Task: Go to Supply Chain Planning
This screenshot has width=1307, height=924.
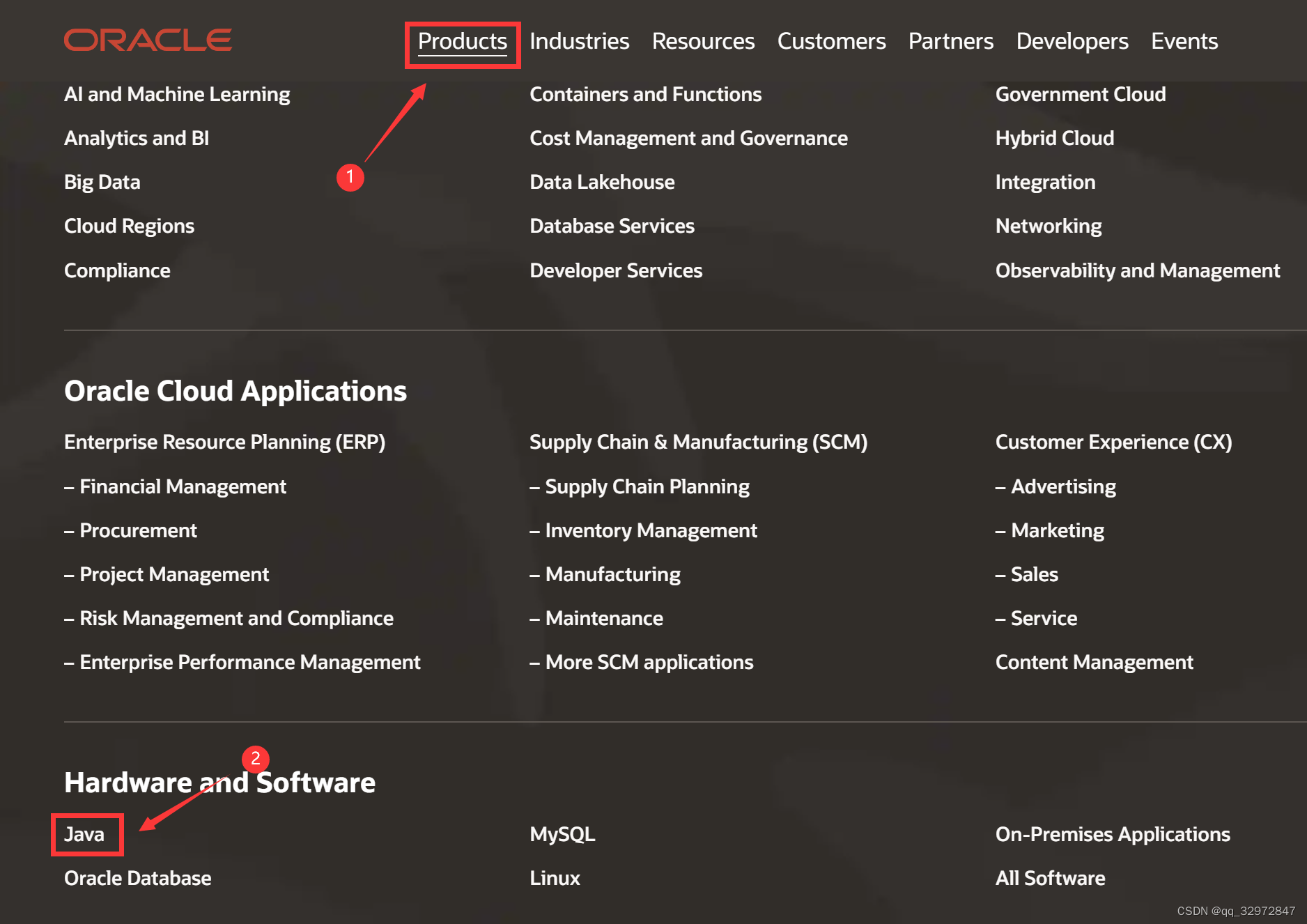Action: click(640, 486)
